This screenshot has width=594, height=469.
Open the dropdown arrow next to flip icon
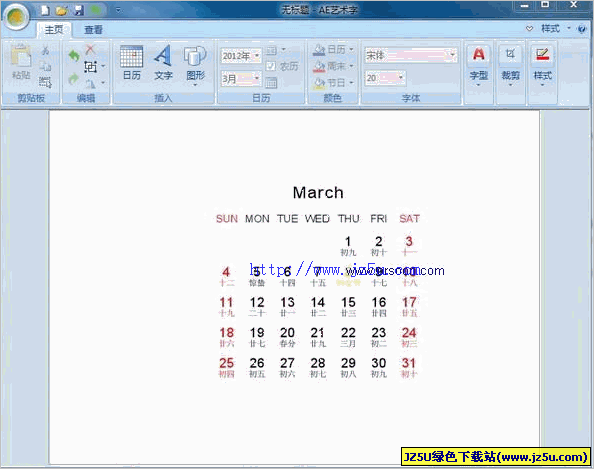(x=103, y=83)
